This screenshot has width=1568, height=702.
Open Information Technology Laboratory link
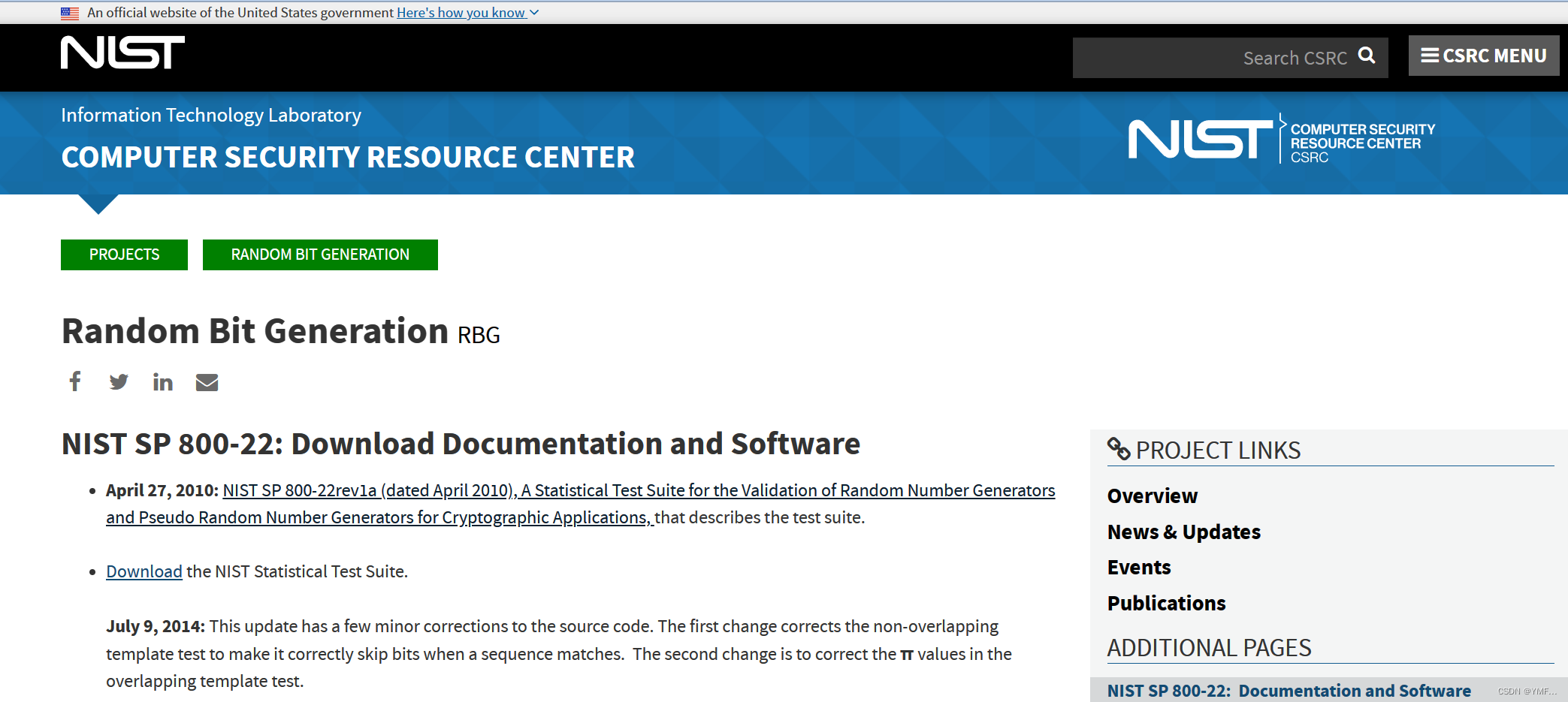click(x=211, y=115)
